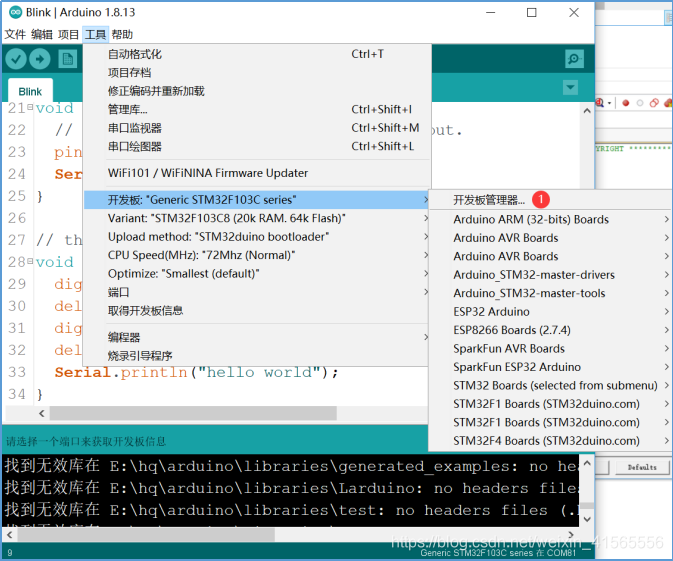The width and height of the screenshot is (673, 561).
Task: Click the Defaults button in background window
Action: (x=642, y=467)
